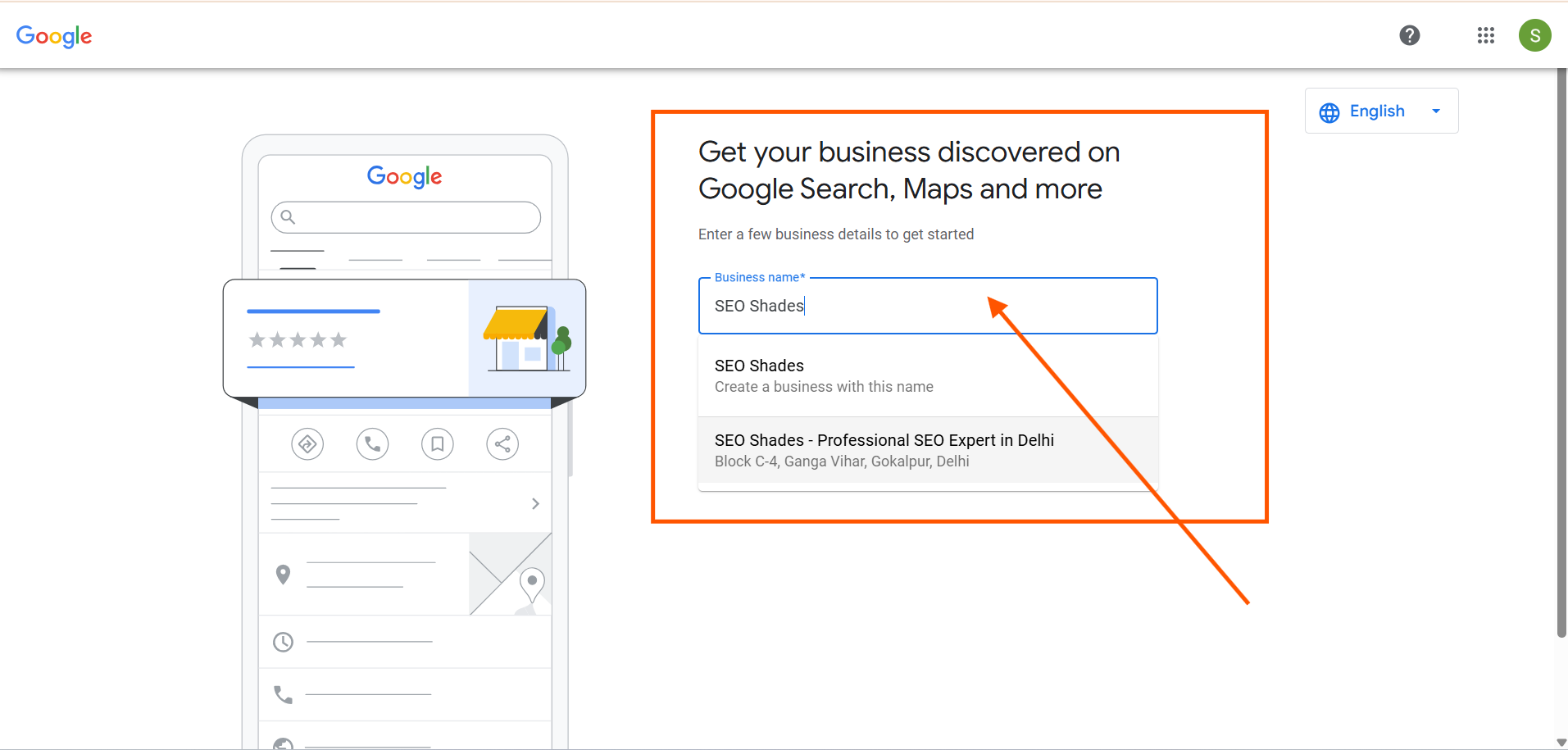Choose 'SEO Shades - Professional SEO Expert in Delhi'
Viewport: 1568px width, 750px height.
click(x=928, y=450)
